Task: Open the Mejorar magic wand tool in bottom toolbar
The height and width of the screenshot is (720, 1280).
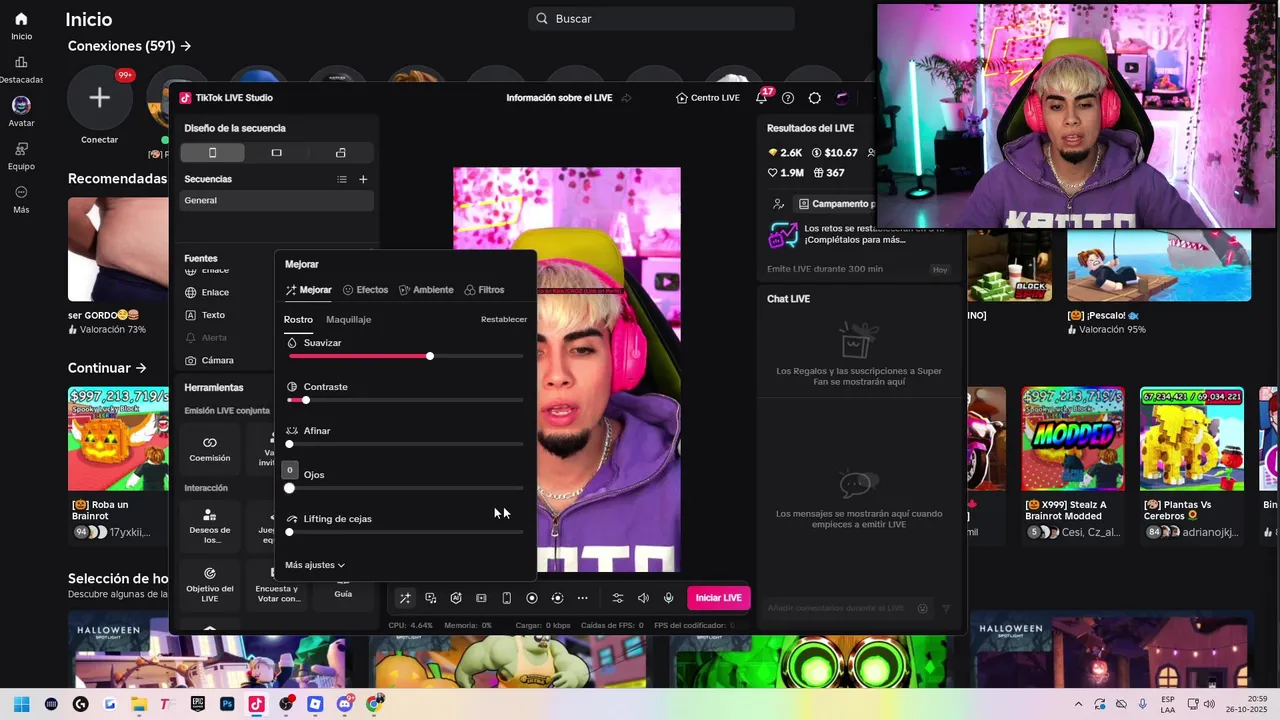Action: (405, 598)
